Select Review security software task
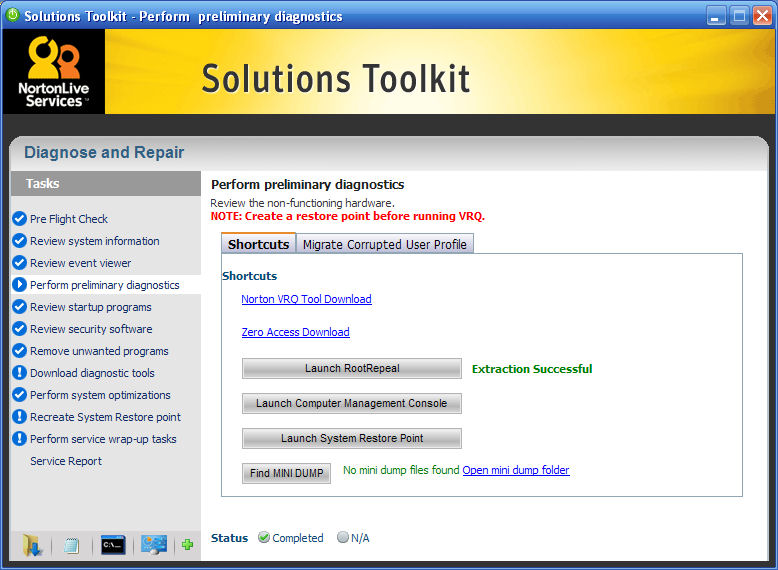This screenshot has height=570, width=778. [91, 329]
